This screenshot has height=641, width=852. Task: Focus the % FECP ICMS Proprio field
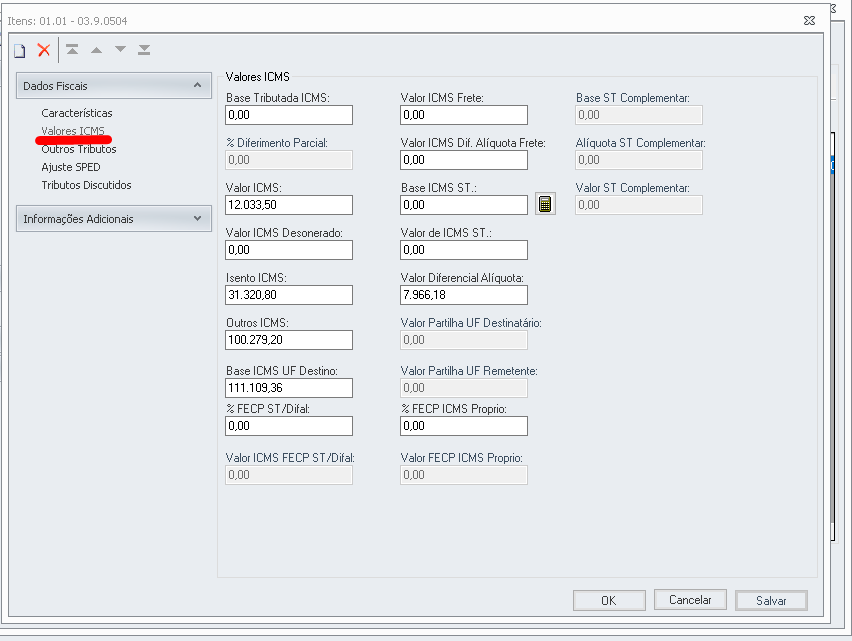[464, 426]
